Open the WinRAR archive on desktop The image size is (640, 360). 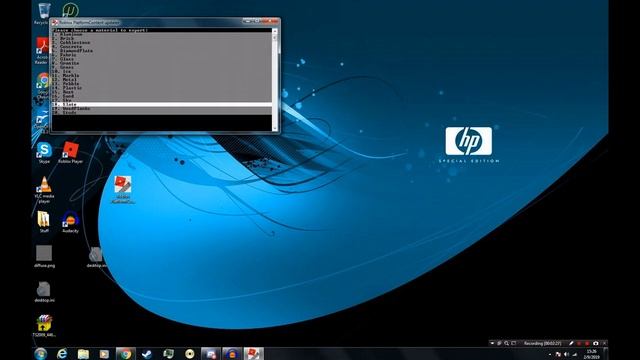tap(44, 326)
